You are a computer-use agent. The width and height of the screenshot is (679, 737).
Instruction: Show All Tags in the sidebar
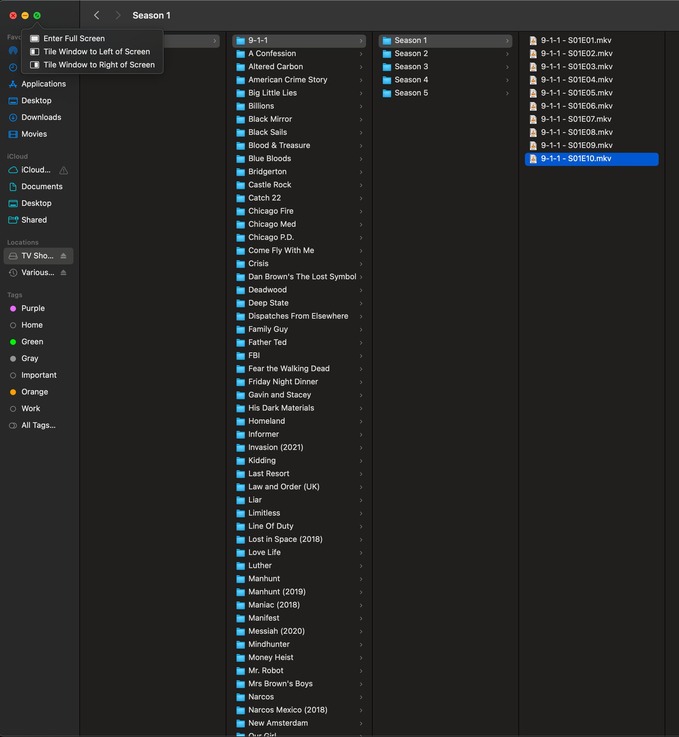click(x=38, y=425)
